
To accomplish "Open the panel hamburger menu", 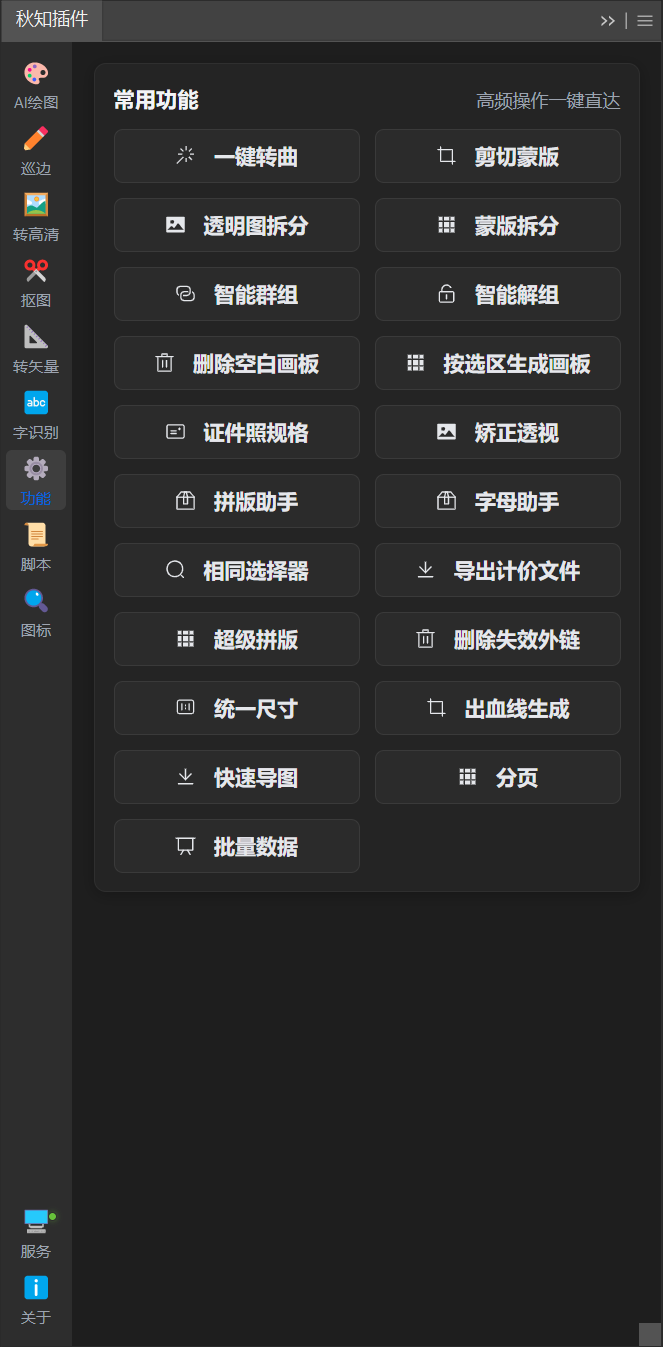I will [645, 21].
